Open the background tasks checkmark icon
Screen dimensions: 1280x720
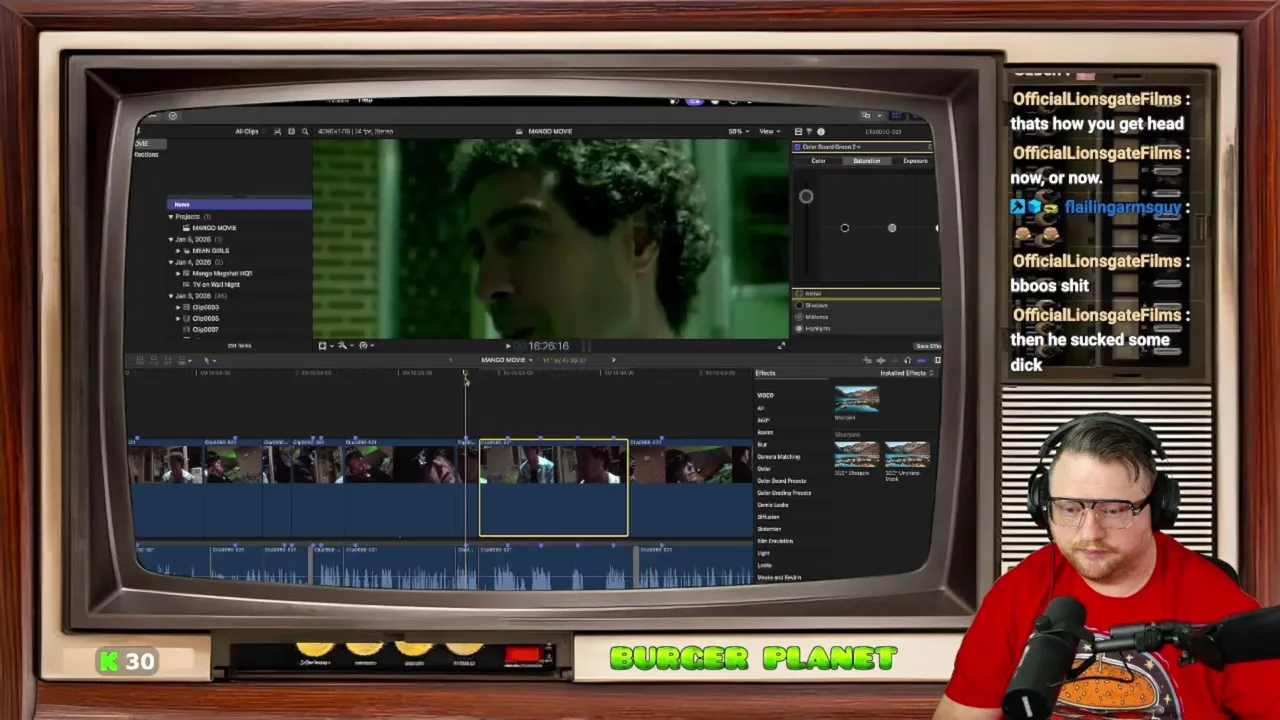pyautogui.click(x=172, y=116)
